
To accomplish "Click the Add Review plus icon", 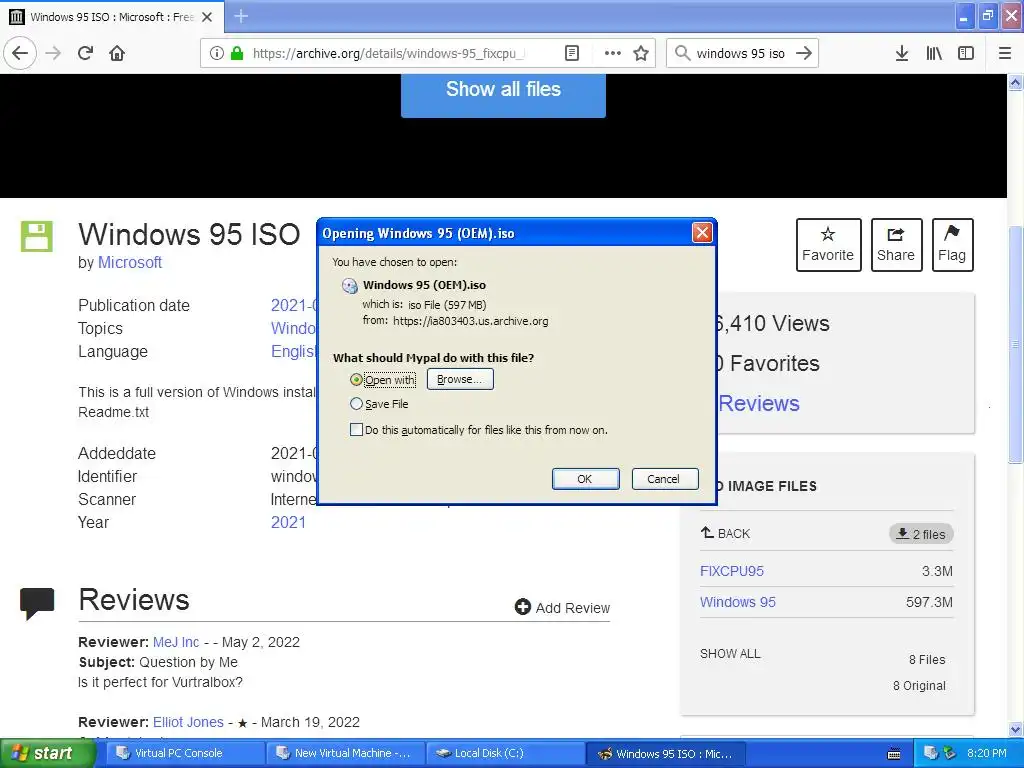I will coord(522,607).
